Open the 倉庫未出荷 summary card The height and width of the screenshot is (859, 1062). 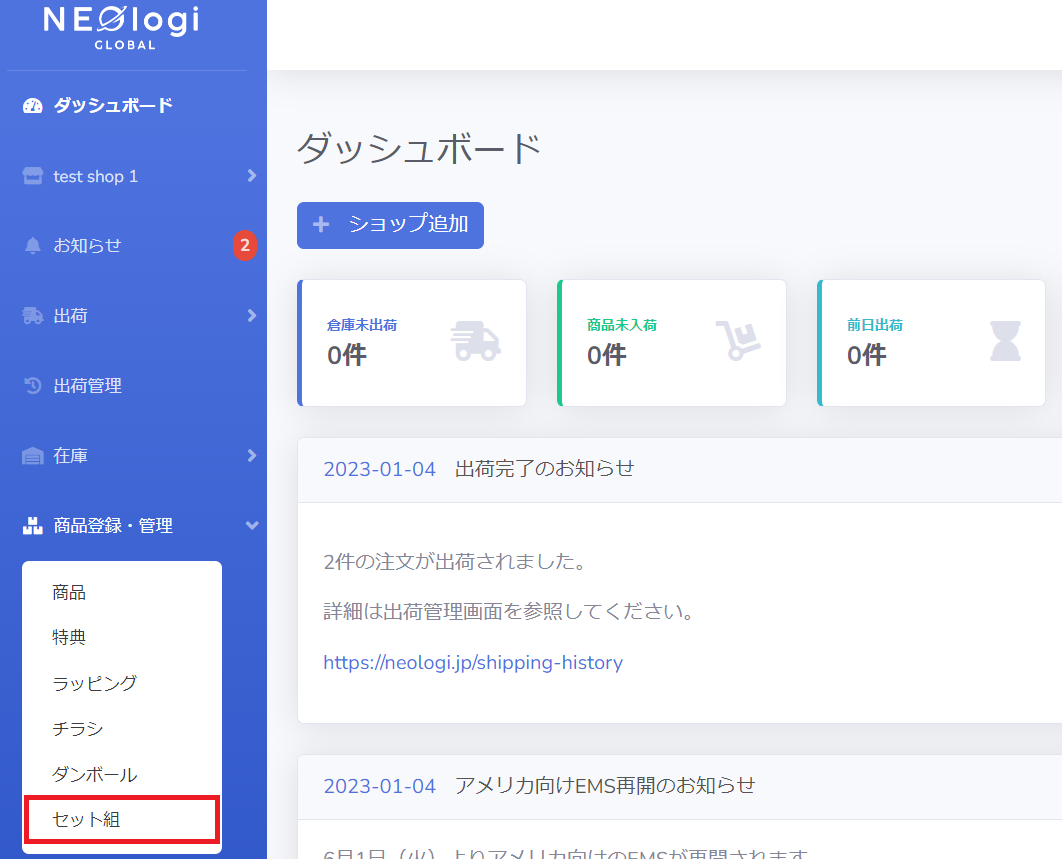point(412,343)
